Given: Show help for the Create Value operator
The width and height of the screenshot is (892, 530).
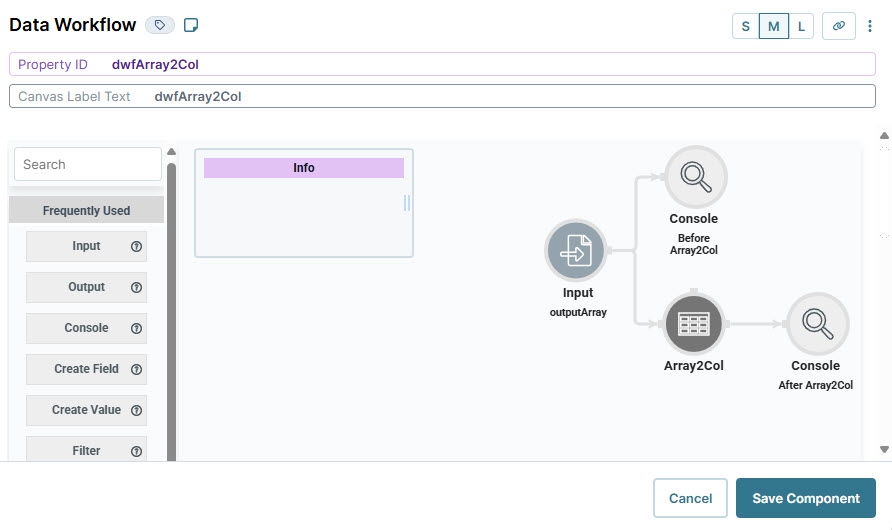Looking at the screenshot, I should [x=137, y=410].
